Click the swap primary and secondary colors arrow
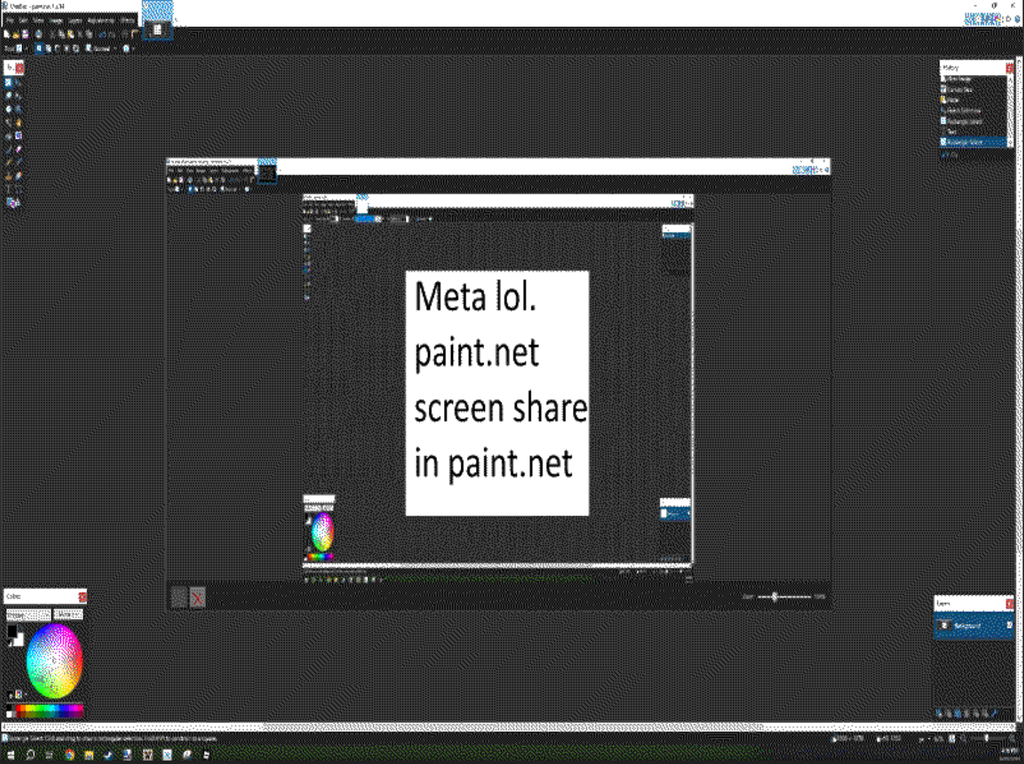1024x764 pixels. pos(20,628)
